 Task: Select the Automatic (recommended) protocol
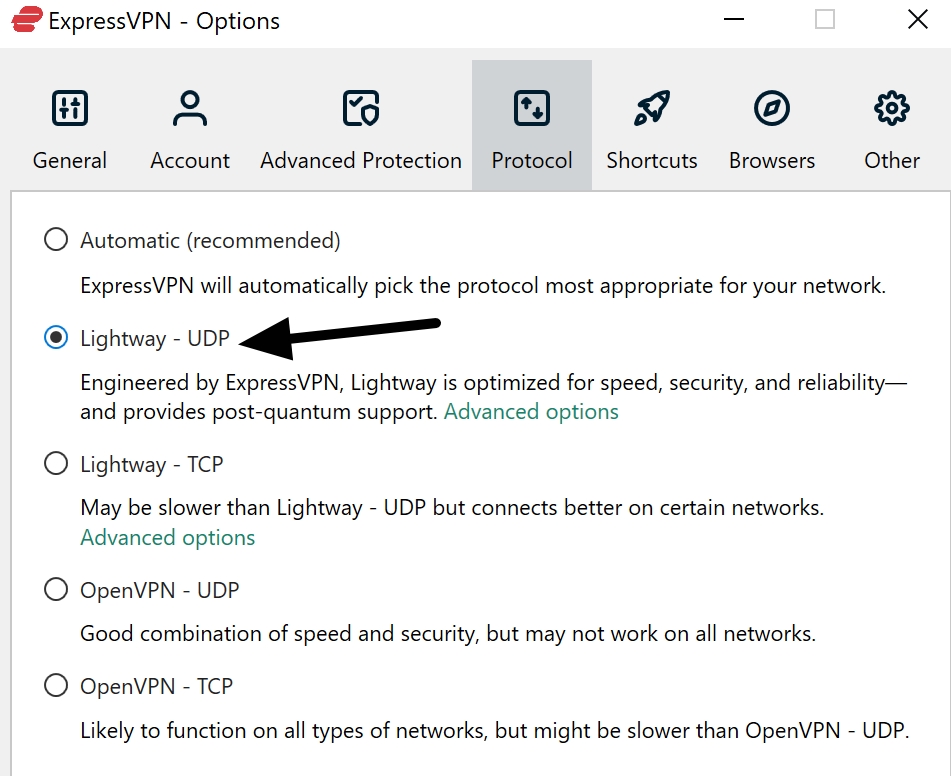point(56,239)
